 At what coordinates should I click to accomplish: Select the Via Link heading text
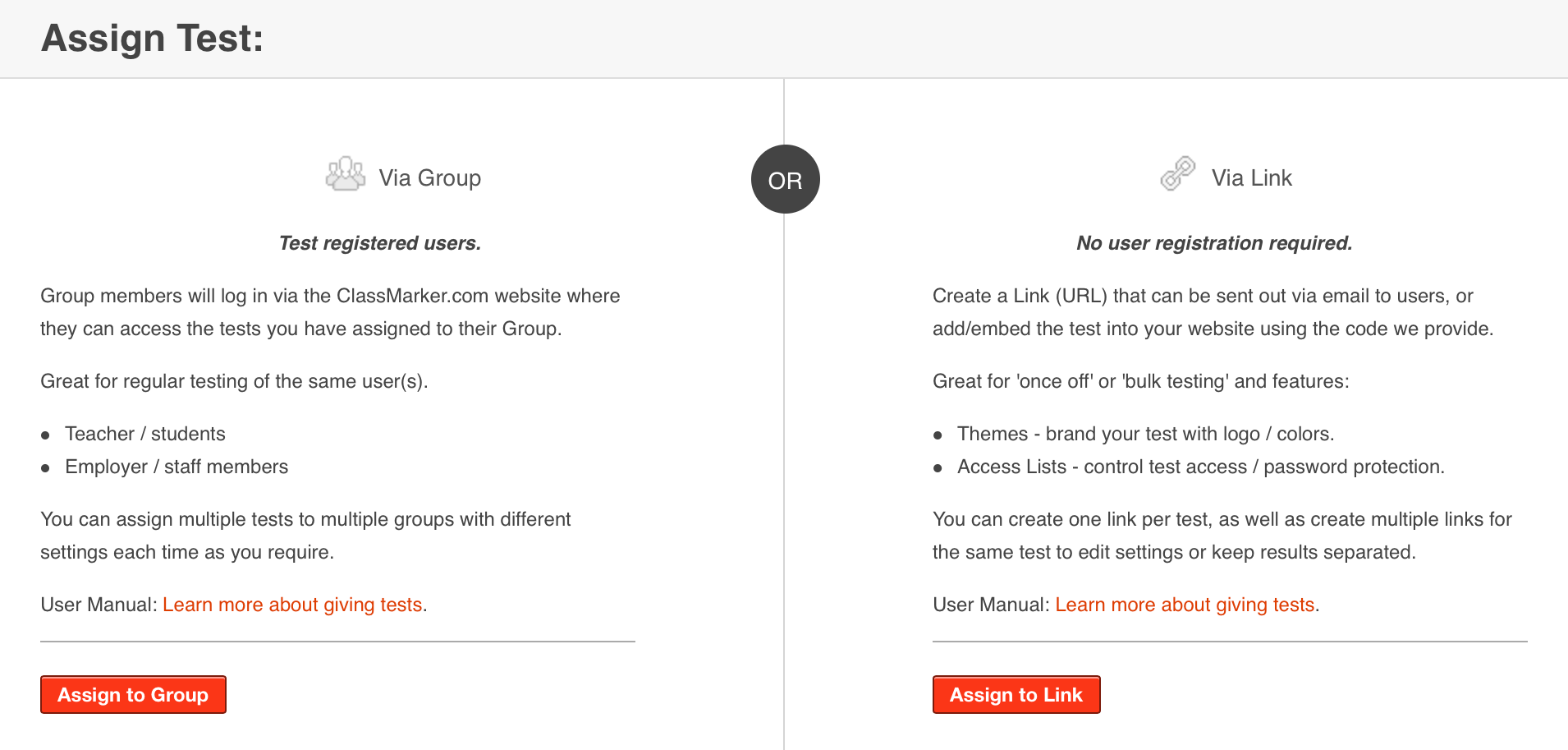1251,178
